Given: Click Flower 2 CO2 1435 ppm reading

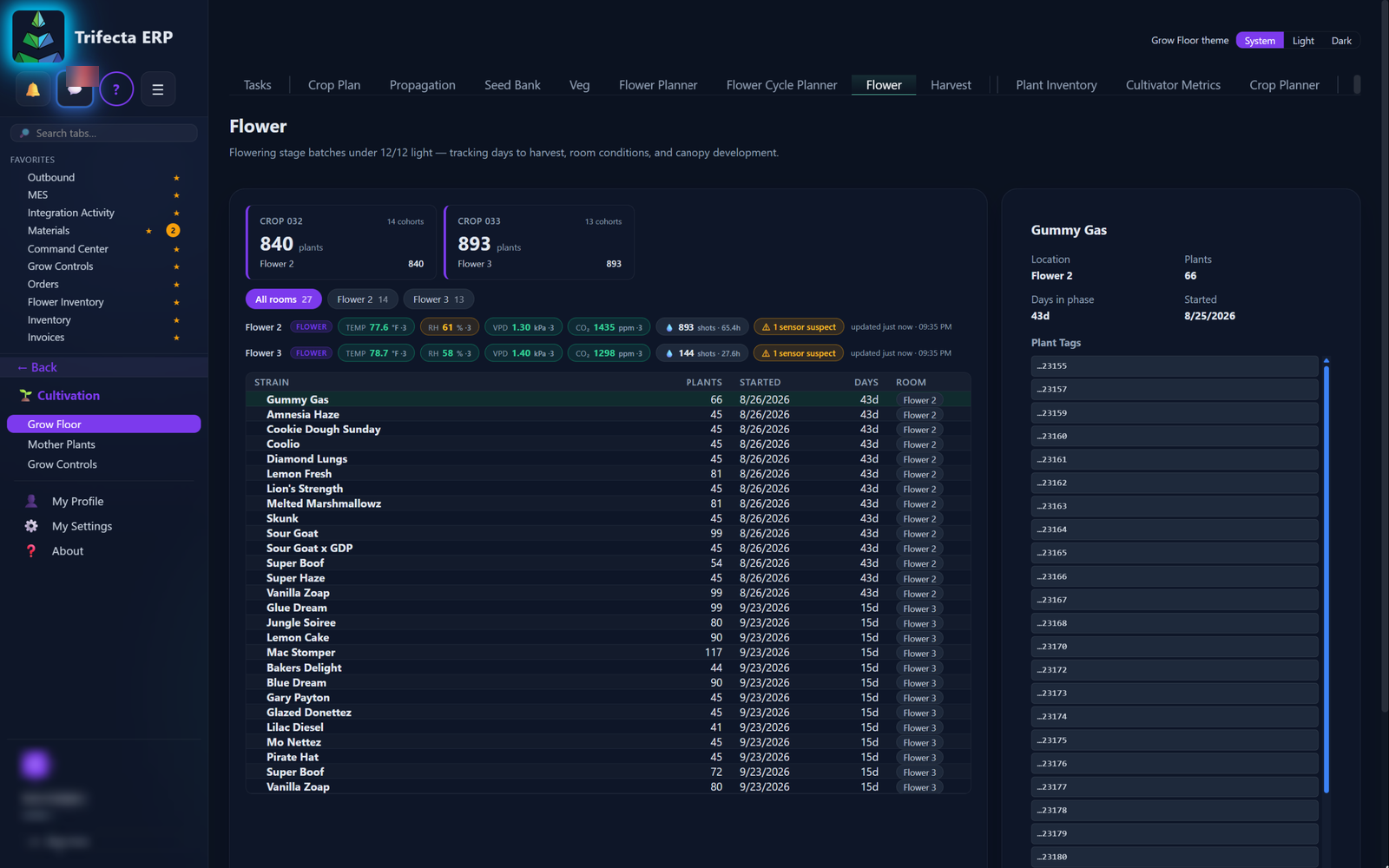Looking at the screenshot, I should 609,327.
